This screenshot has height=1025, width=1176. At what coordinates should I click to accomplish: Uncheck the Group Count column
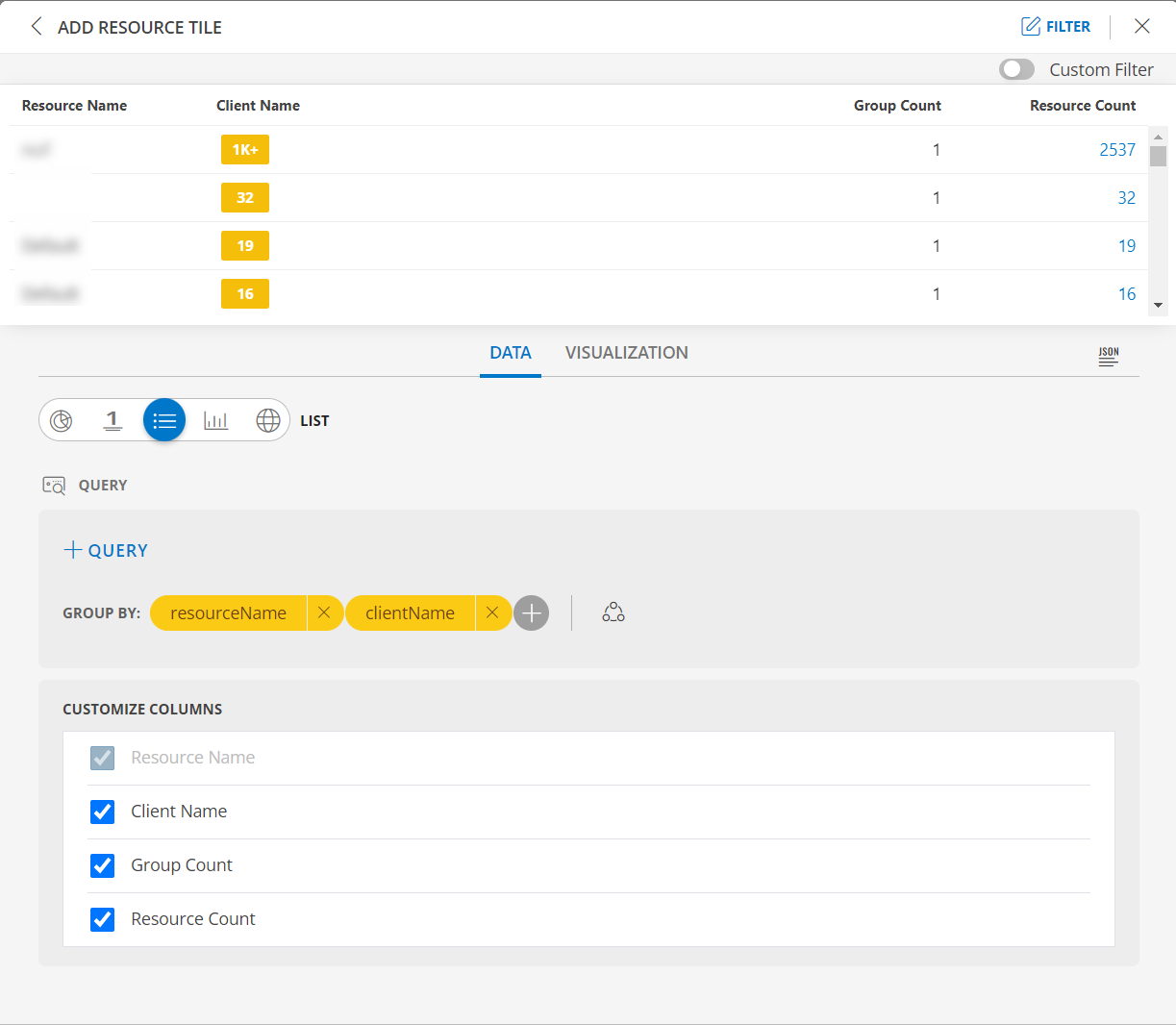102,865
